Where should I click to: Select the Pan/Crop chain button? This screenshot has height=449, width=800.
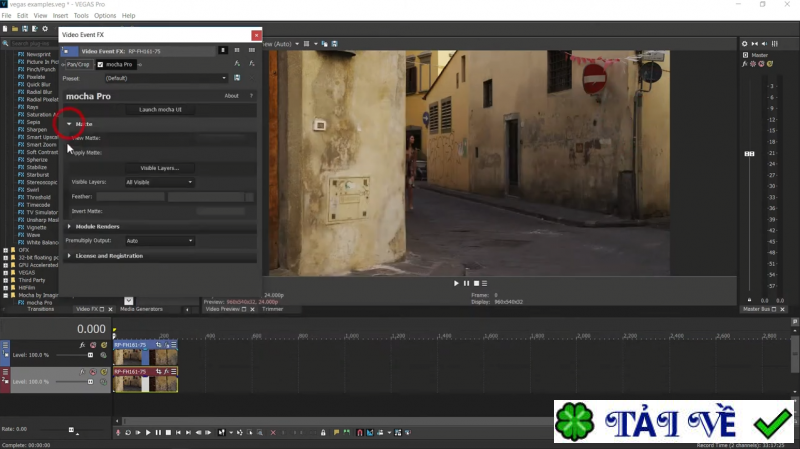coord(77,64)
